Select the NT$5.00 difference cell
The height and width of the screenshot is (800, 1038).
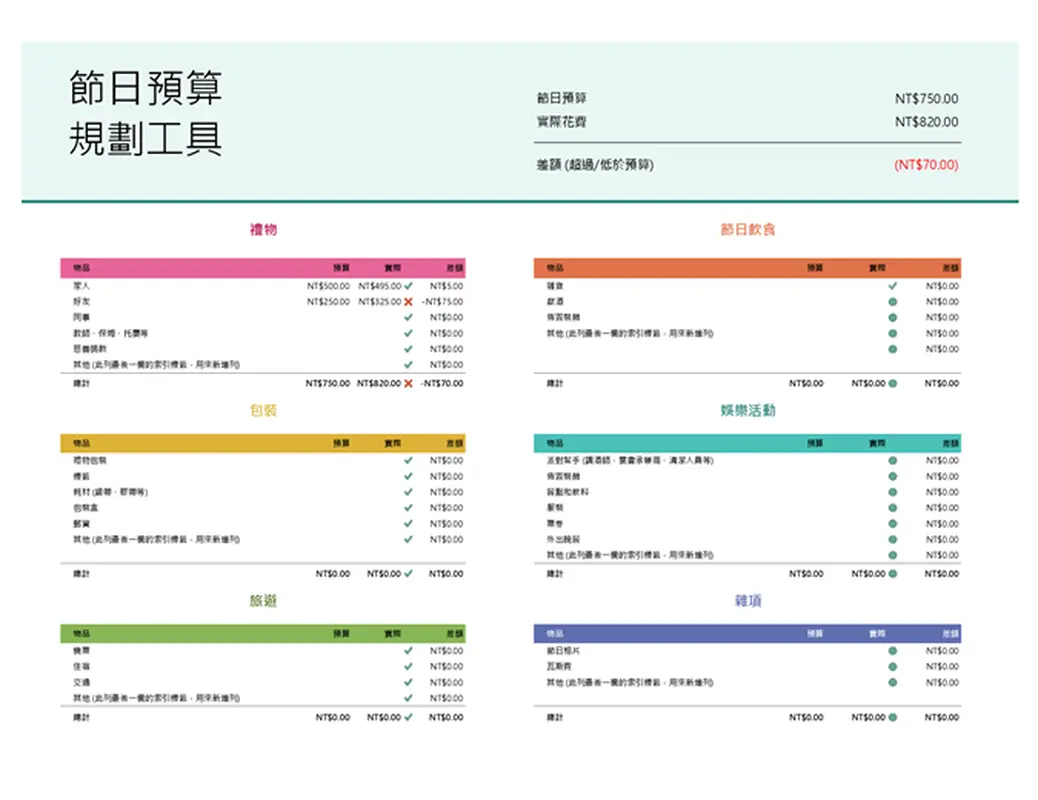tap(447, 286)
